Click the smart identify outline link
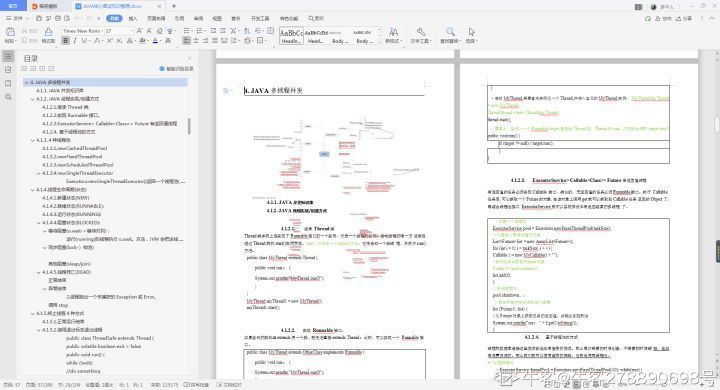Image resolution: width=720 pixels, height=390 pixels. point(176,68)
